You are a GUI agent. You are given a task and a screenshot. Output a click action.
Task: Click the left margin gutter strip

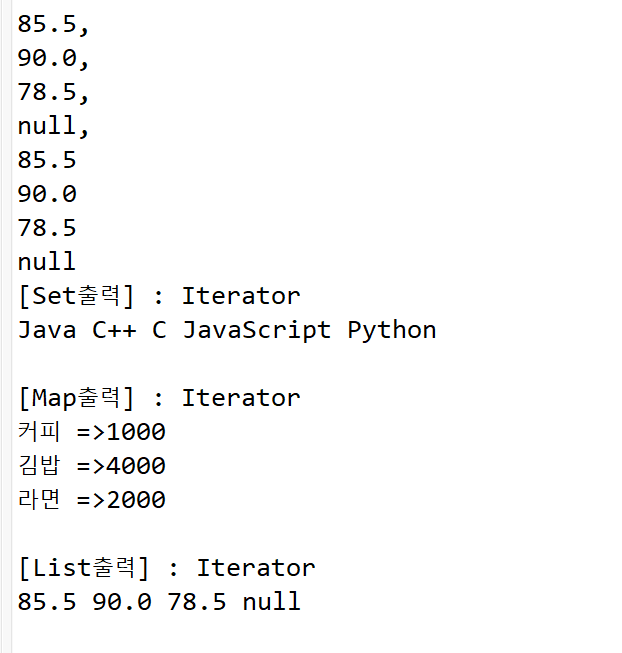pos(6,326)
